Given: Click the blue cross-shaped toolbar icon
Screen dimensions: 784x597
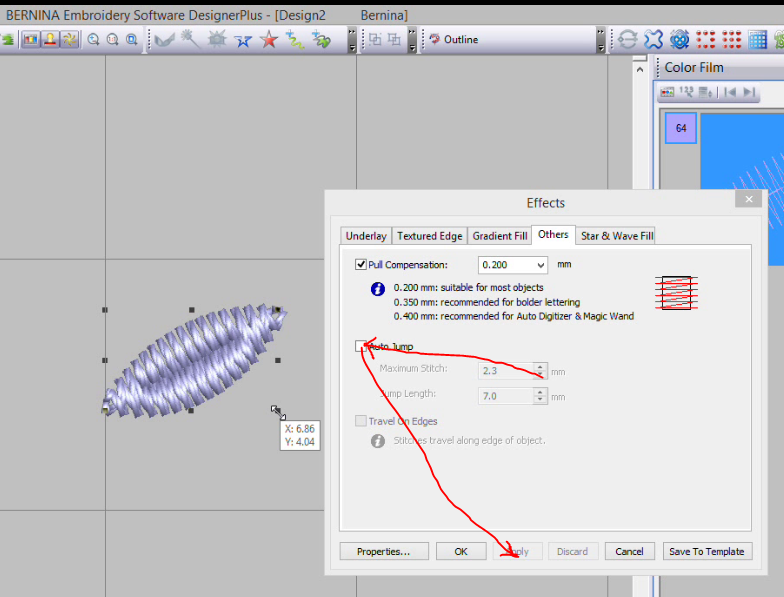Looking at the screenshot, I should [654, 40].
